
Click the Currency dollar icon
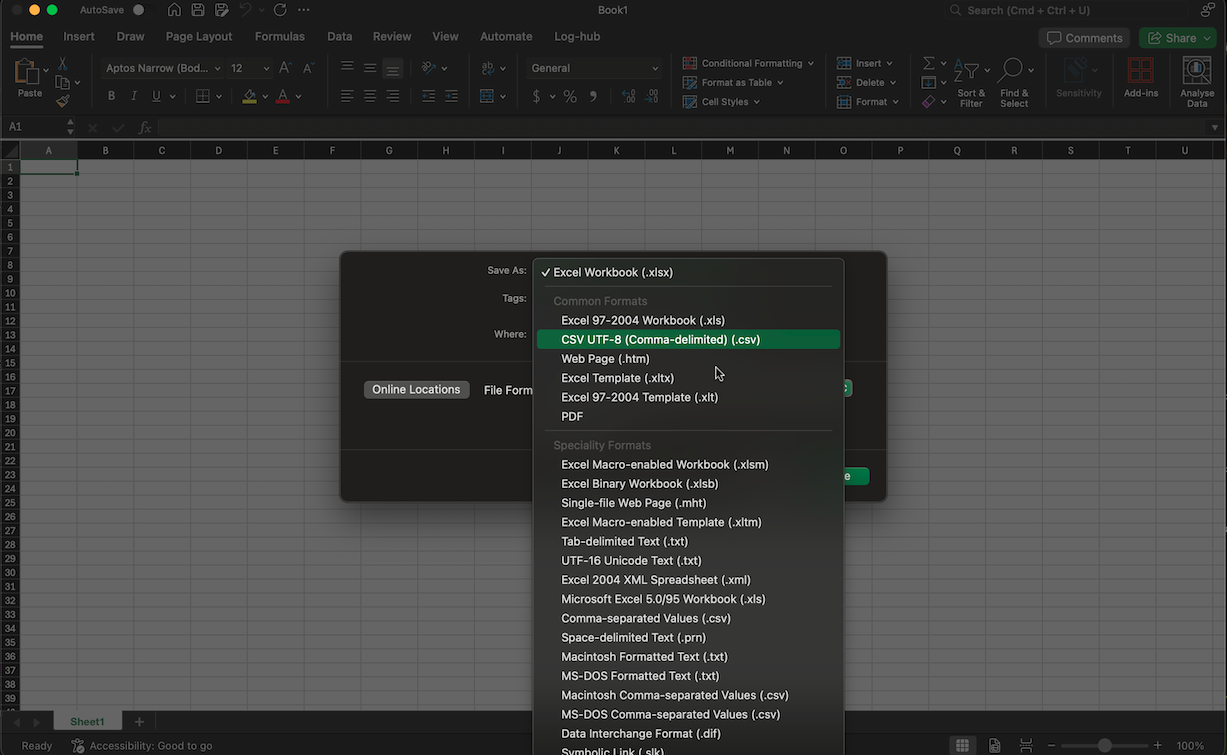click(537, 96)
